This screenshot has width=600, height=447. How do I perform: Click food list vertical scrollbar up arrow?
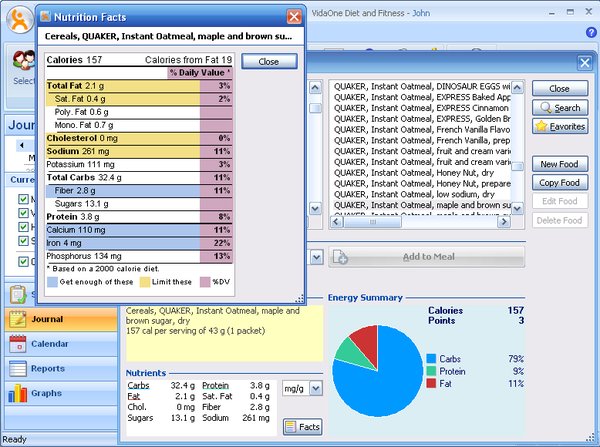pyautogui.click(x=517, y=88)
